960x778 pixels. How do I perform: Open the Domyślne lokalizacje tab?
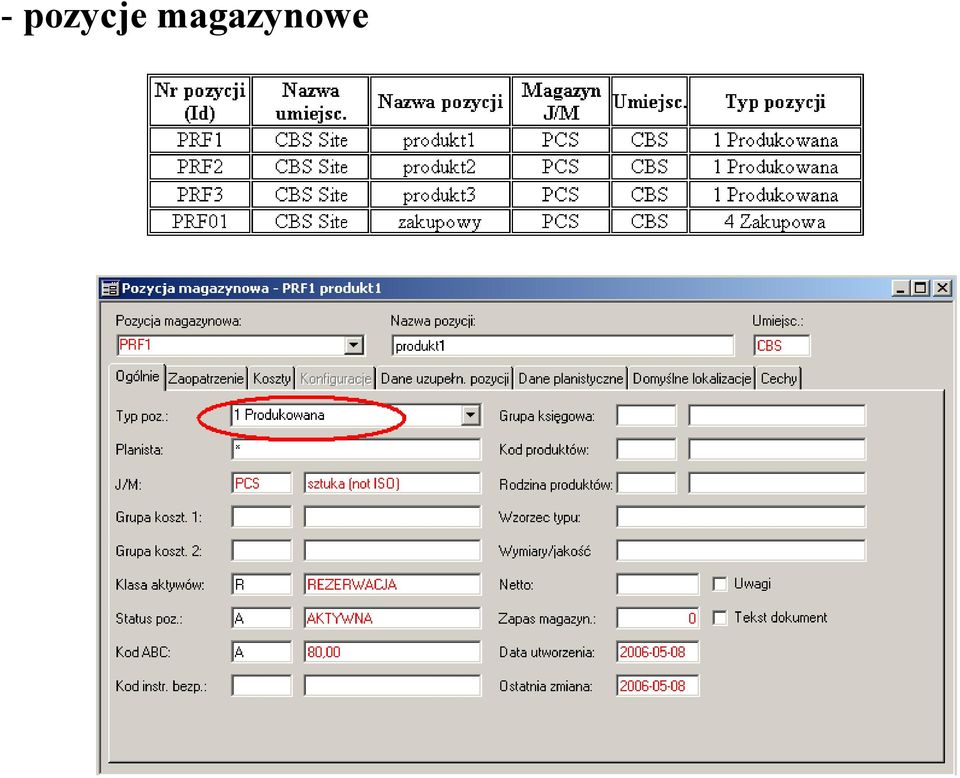692,379
